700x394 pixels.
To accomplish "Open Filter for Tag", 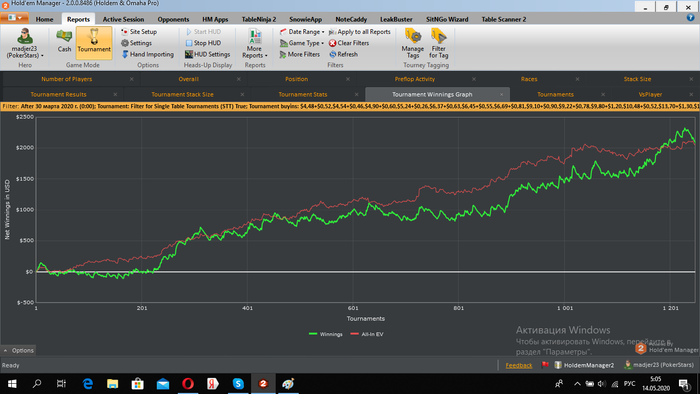I will (x=438, y=43).
